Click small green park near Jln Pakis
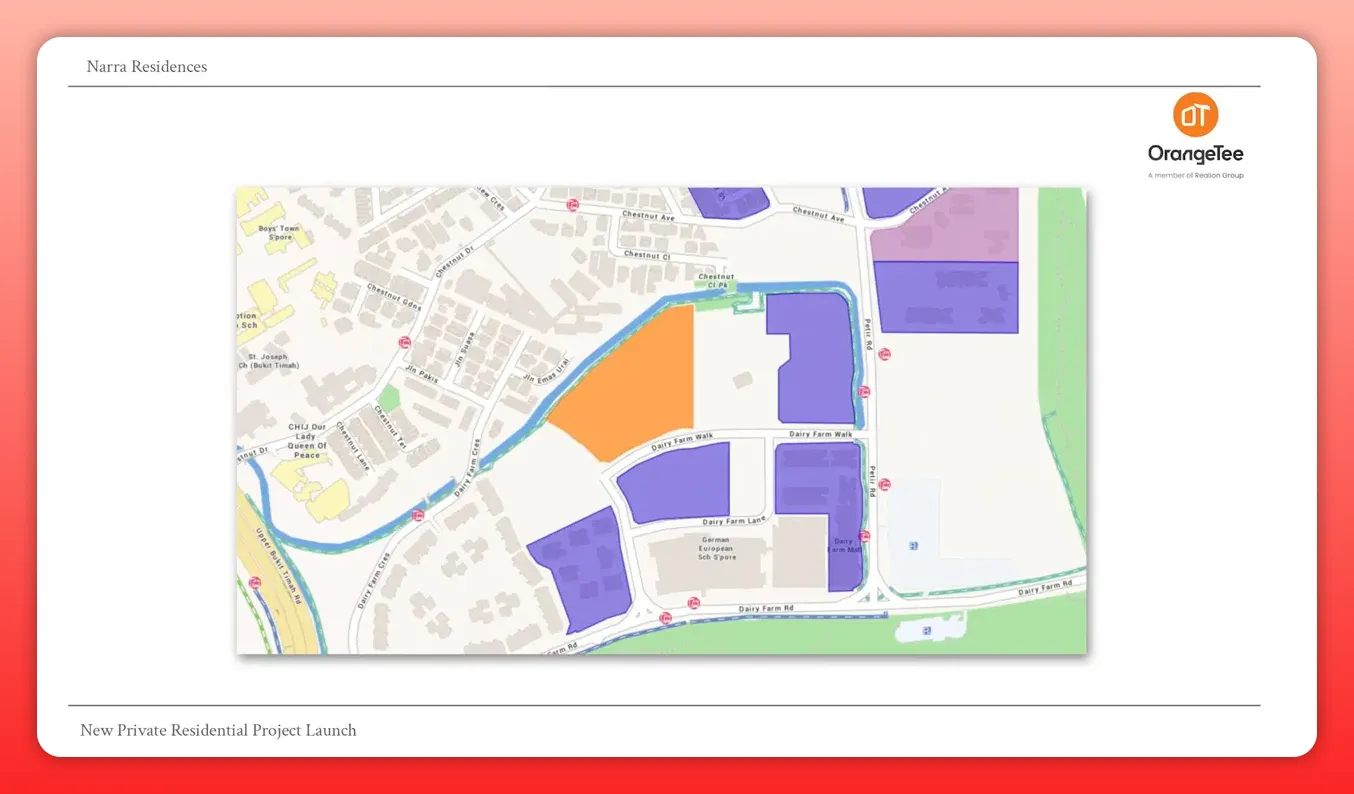This screenshot has width=1354, height=794. point(388,398)
